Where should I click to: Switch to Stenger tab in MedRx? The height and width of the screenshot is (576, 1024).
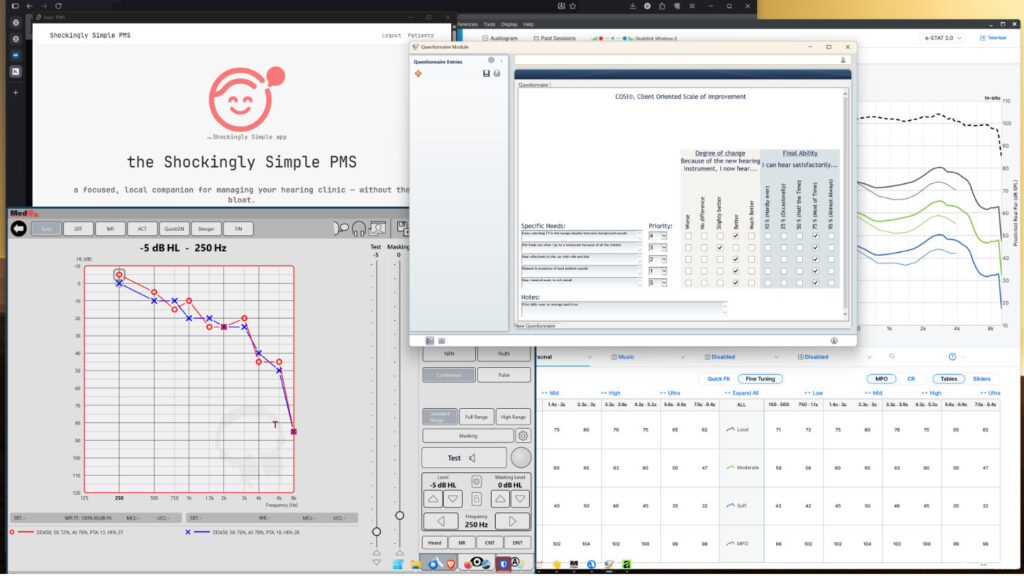coord(206,229)
